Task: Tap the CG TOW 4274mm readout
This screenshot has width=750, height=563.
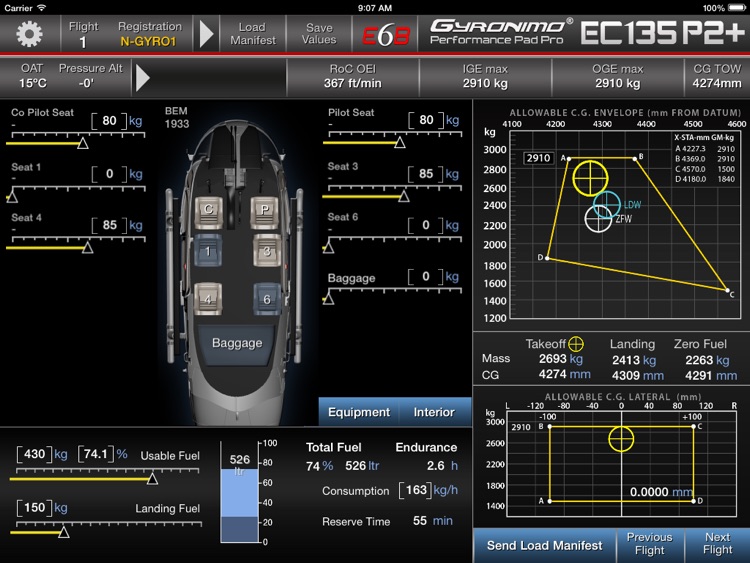Action: [x=717, y=77]
